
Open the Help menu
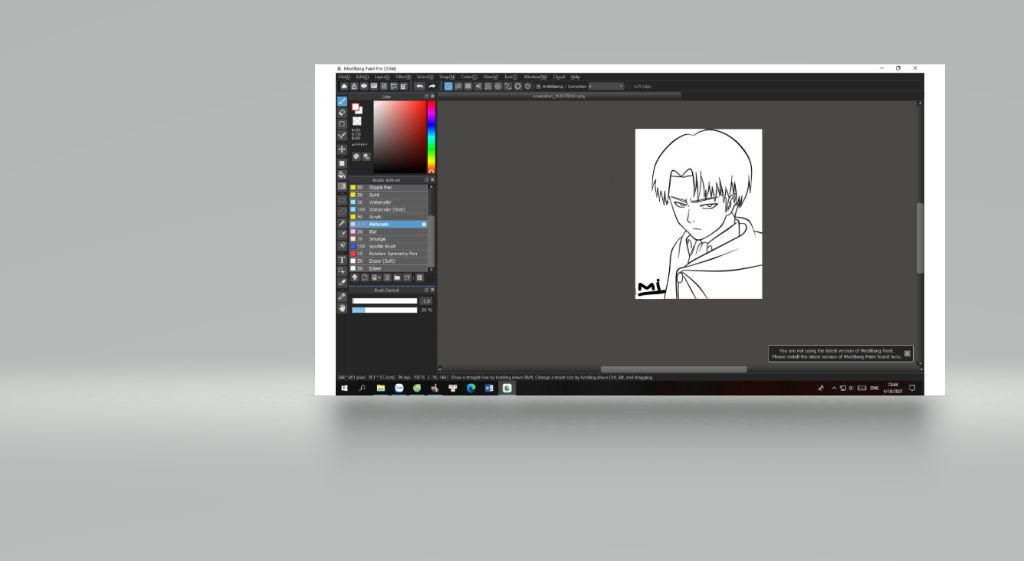[575, 77]
